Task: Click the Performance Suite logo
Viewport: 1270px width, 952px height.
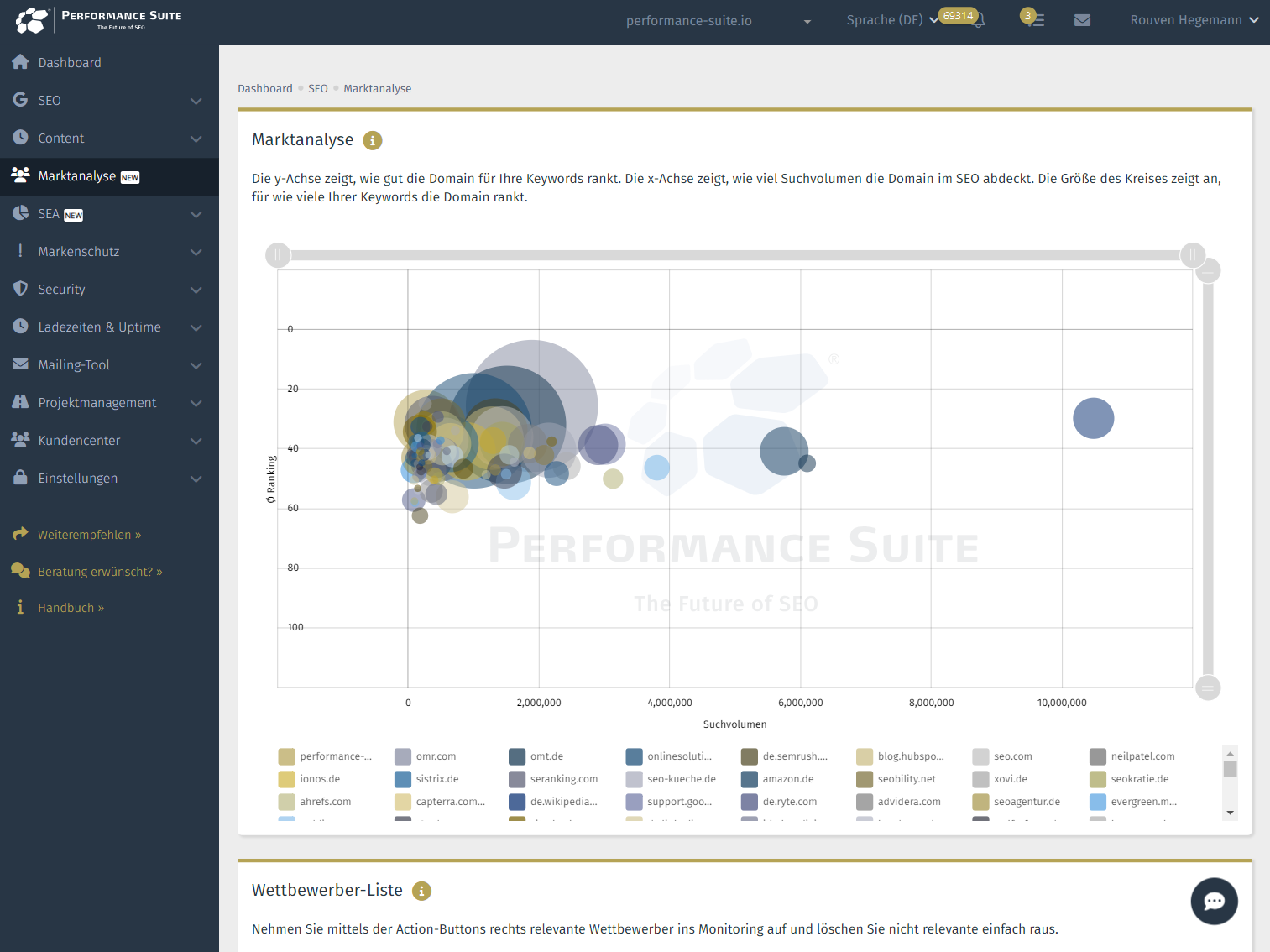Action: point(99,20)
